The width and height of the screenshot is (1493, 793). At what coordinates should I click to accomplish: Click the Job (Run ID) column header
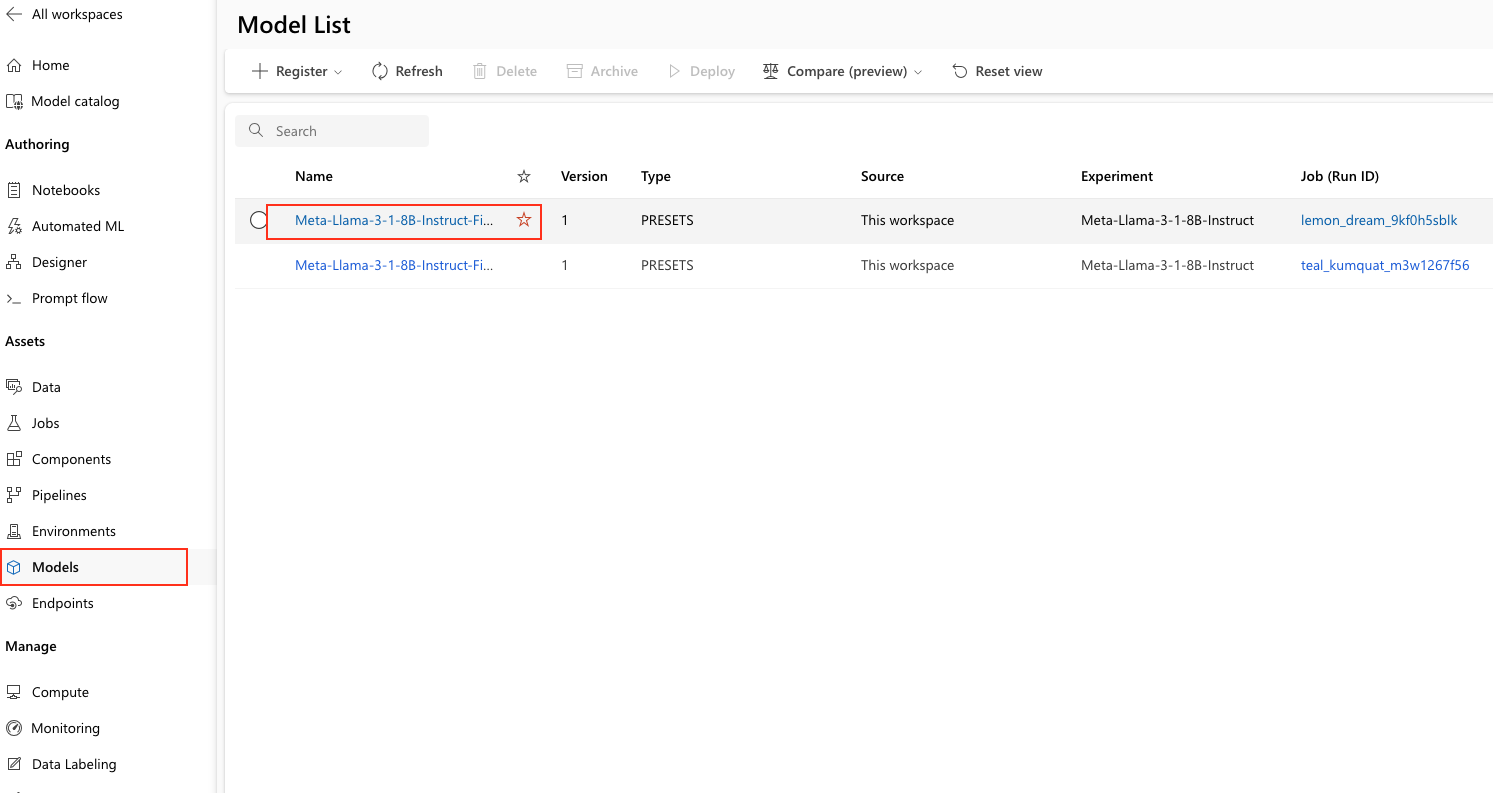[x=1340, y=176]
